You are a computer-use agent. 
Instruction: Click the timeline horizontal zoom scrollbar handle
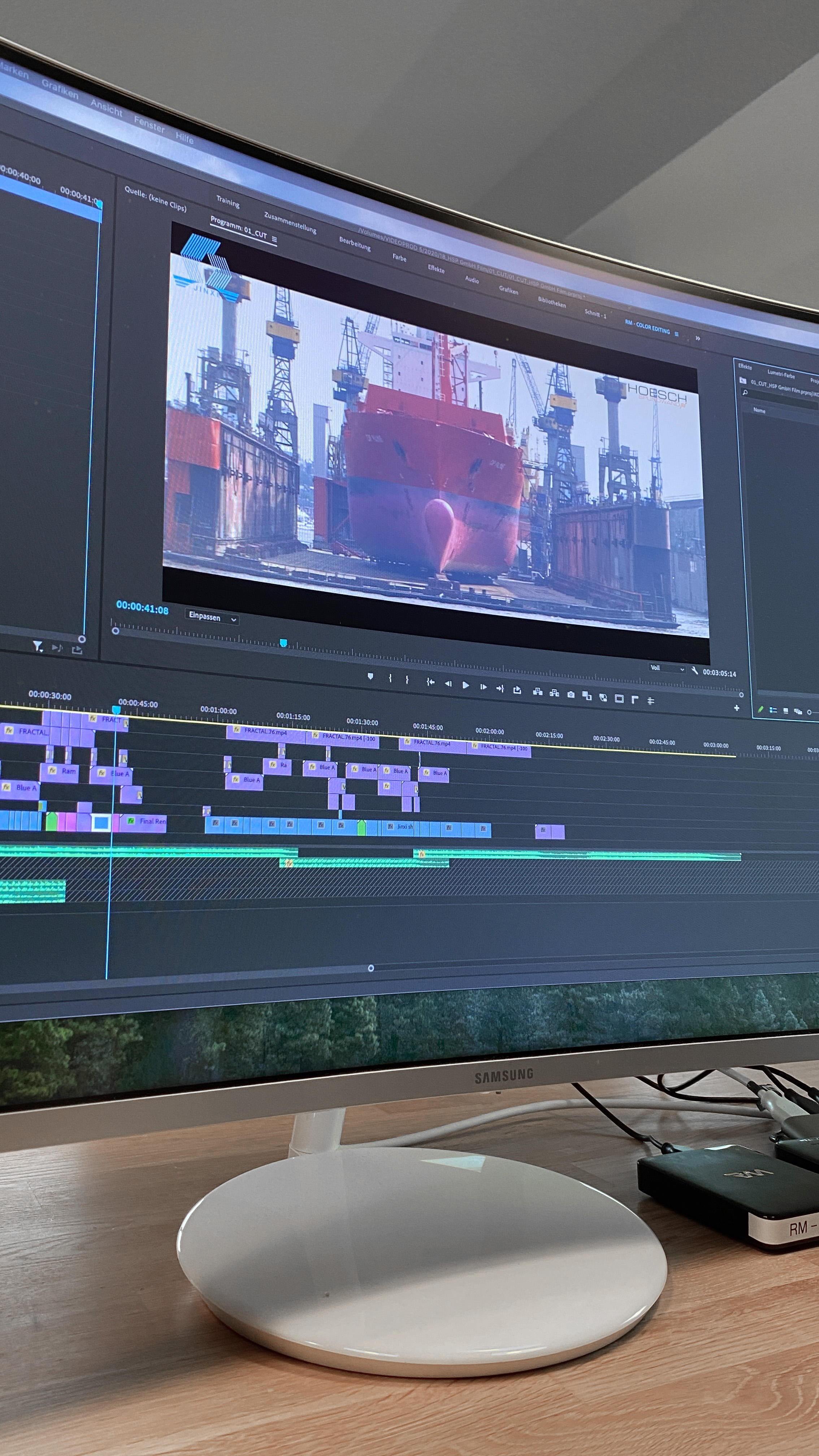click(371, 968)
